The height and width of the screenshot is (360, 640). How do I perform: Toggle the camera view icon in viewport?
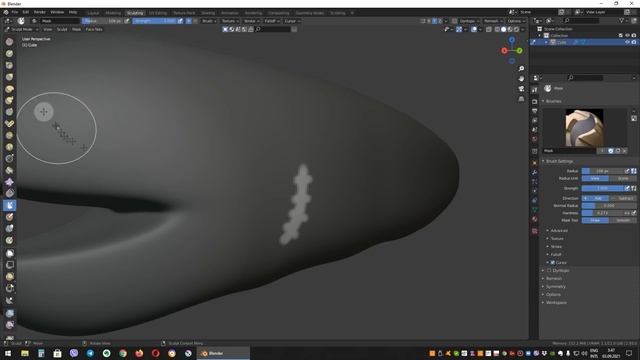[521, 89]
